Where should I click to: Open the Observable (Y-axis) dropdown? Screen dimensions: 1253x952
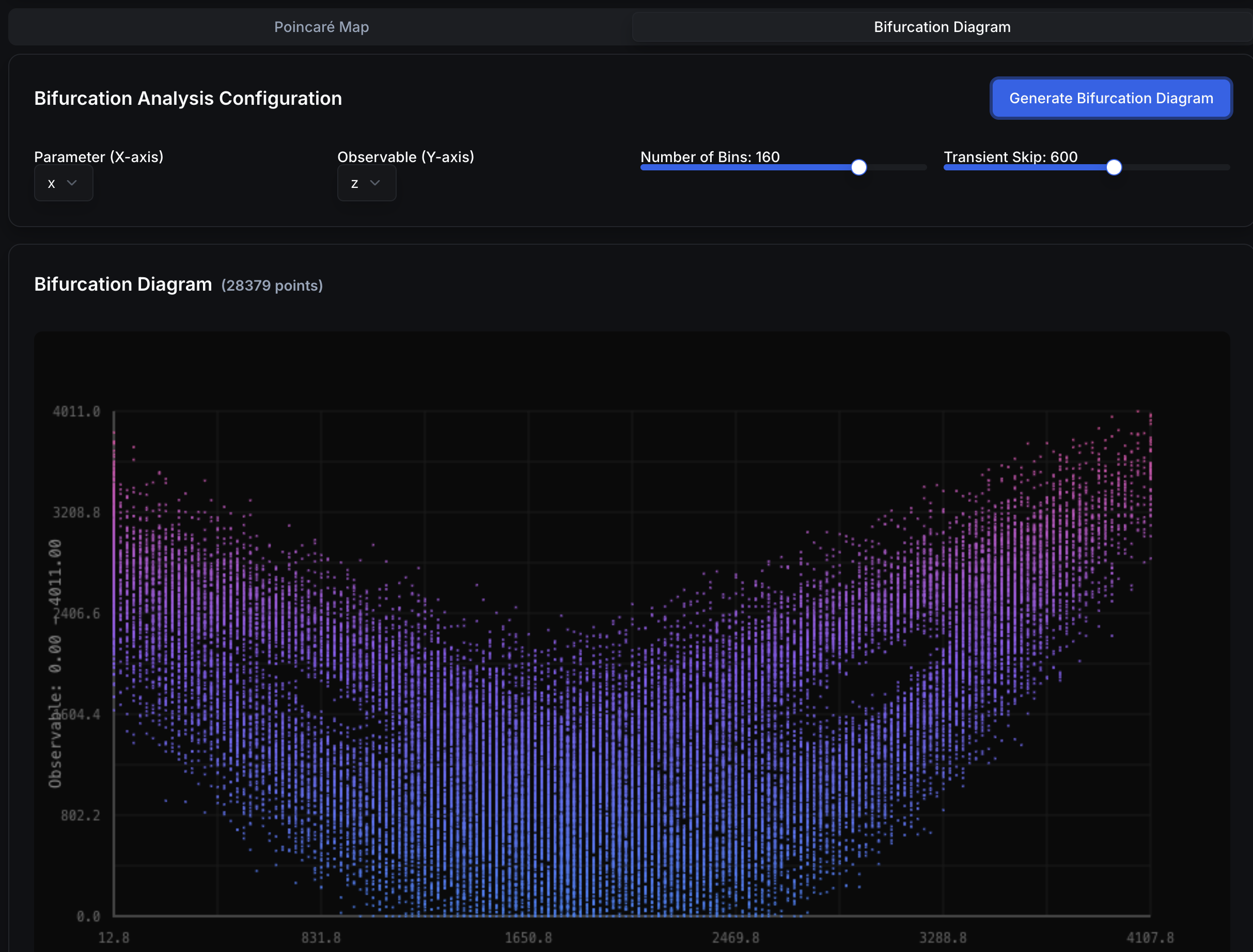366,183
